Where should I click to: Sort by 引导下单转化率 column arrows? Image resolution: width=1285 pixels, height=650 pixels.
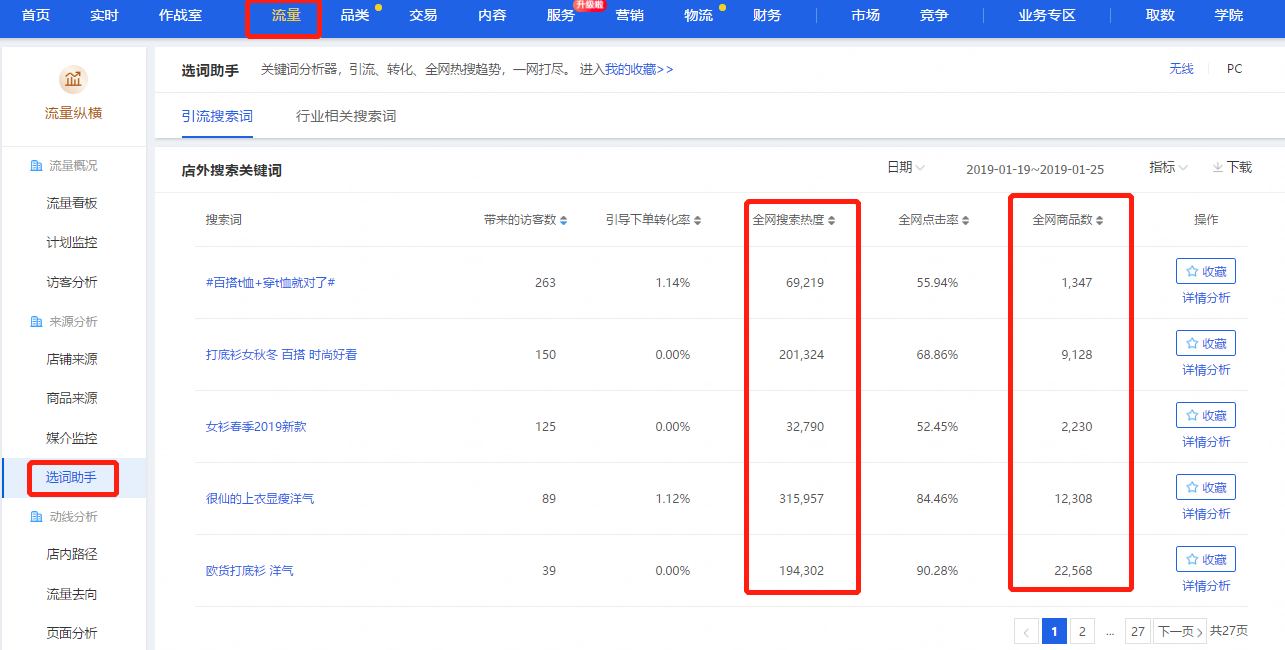pos(698,220)
